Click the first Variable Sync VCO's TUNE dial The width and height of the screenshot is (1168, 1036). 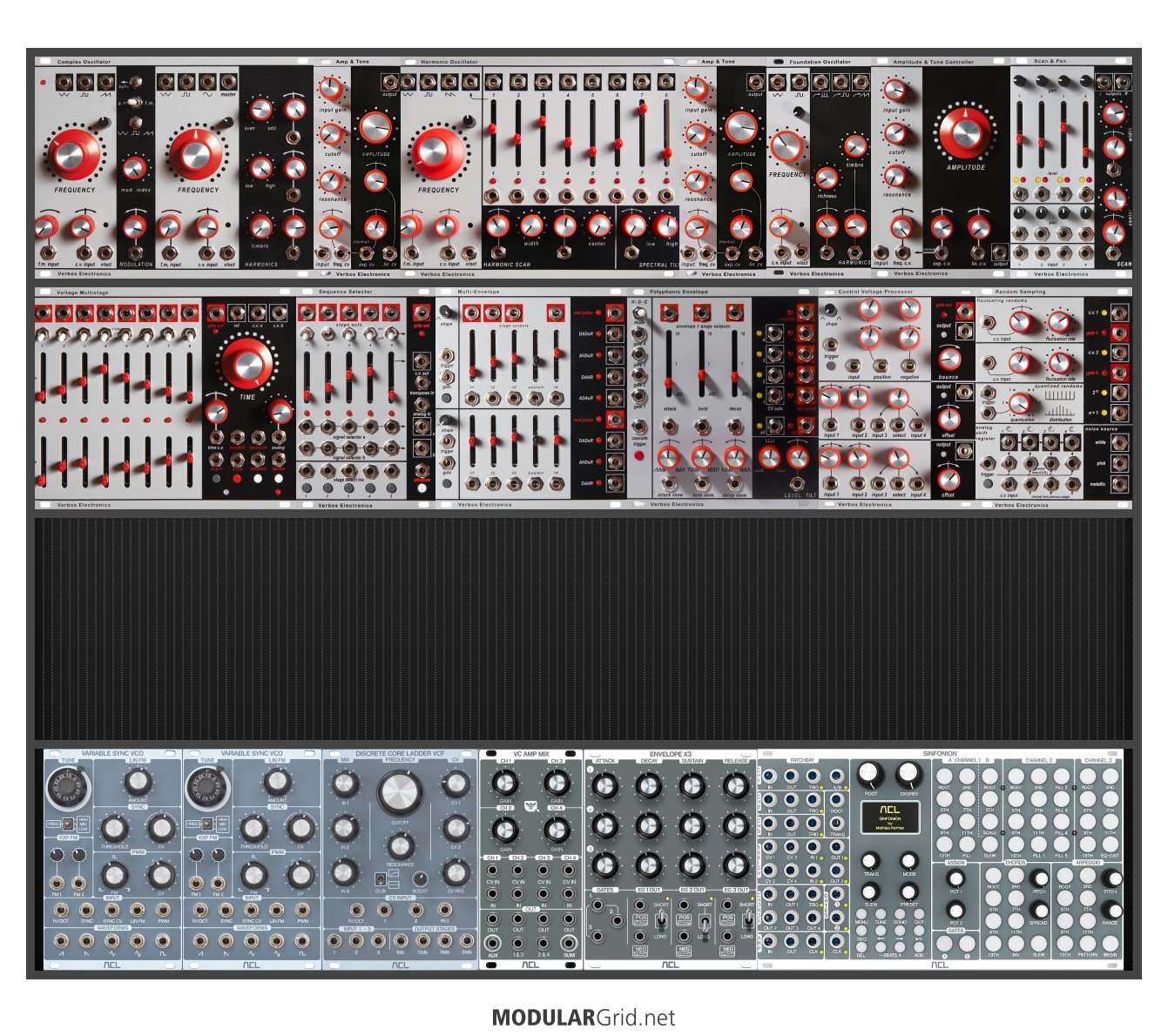pyautogui.click(x=68, y=789)
